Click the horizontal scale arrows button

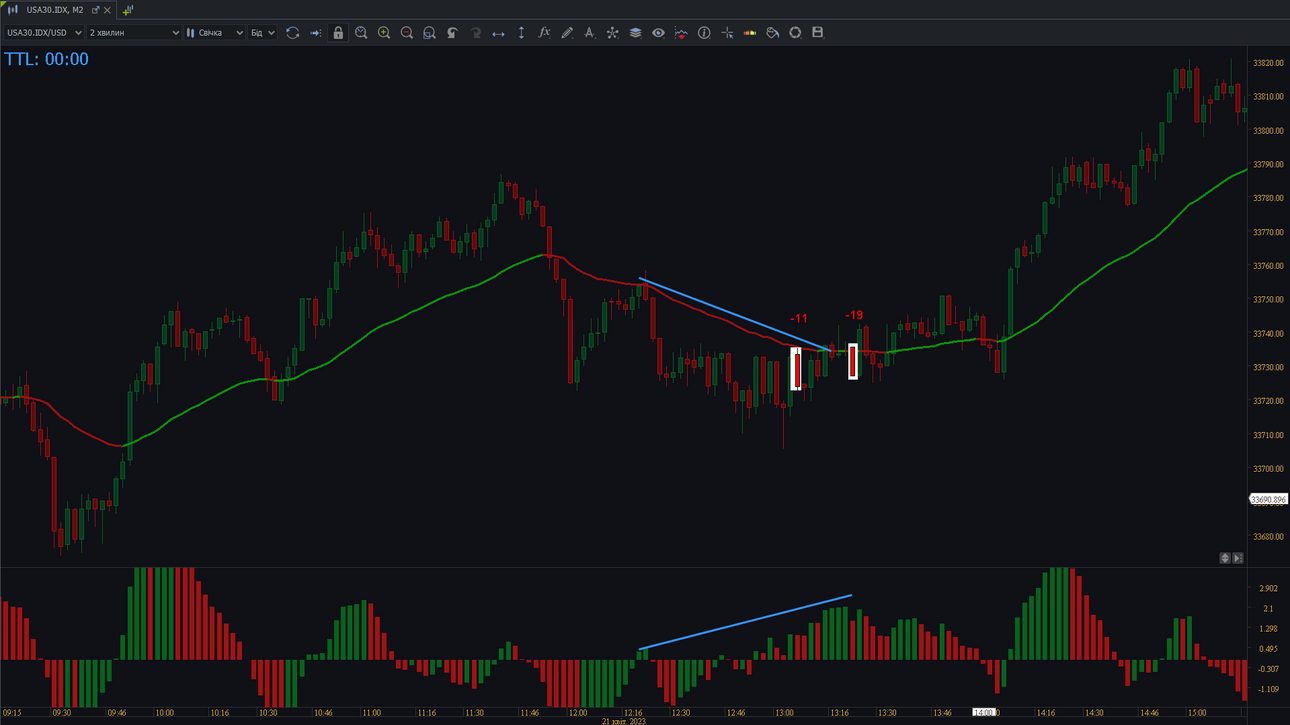point(498,33)
